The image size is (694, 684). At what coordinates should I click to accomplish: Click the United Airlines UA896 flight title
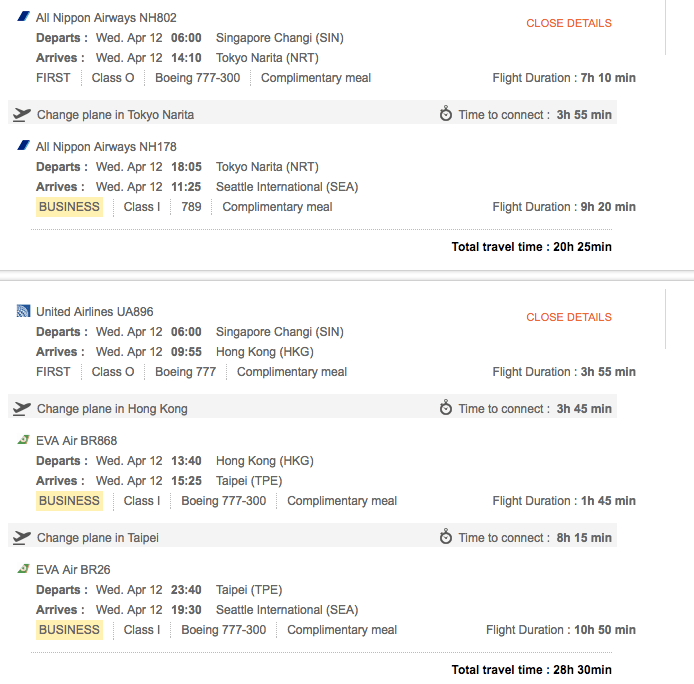(95, 312)
